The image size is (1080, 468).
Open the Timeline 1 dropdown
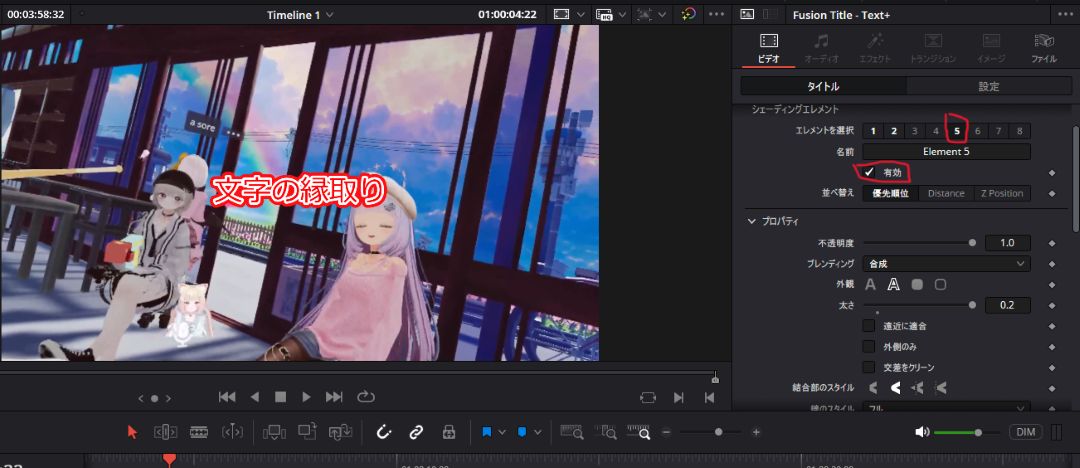300,15
